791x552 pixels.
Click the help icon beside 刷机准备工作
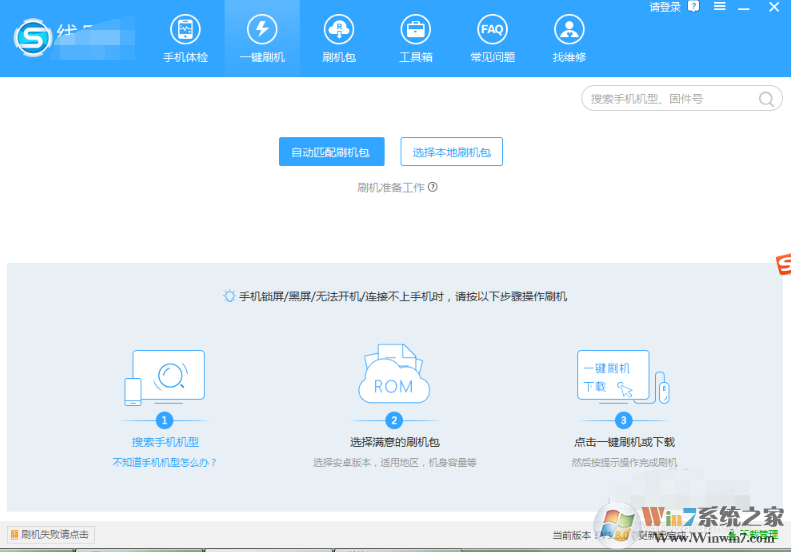pos(433,187)
